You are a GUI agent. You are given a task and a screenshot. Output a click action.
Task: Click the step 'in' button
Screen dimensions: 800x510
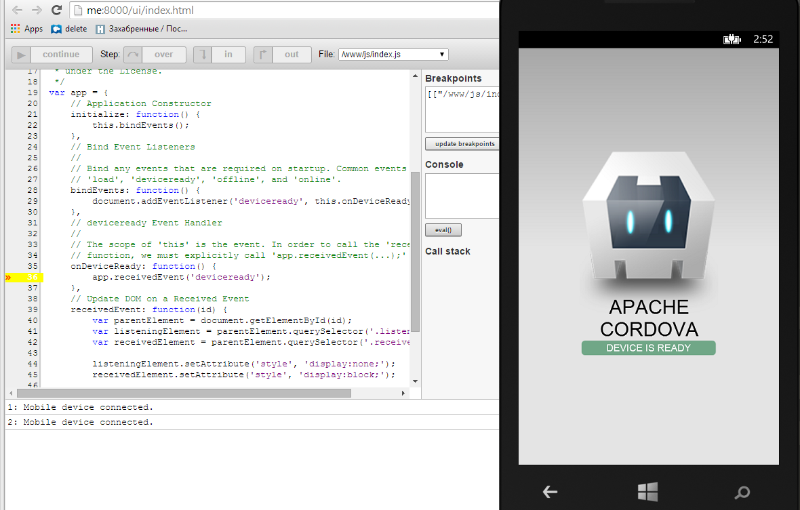(228, 55)
